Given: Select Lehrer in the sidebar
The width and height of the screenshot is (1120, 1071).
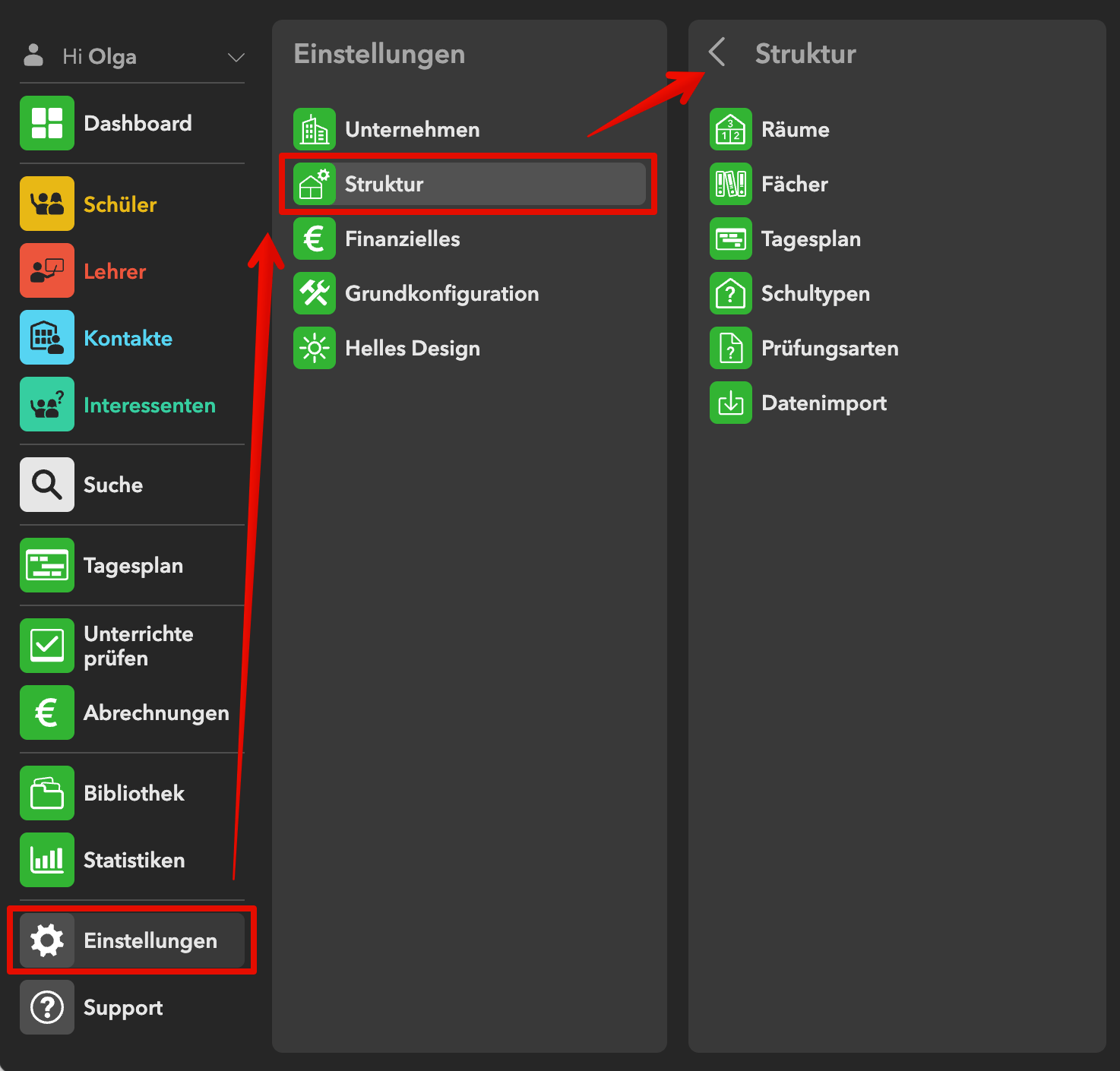Looking at the screenshot, I should coord(115,271).
